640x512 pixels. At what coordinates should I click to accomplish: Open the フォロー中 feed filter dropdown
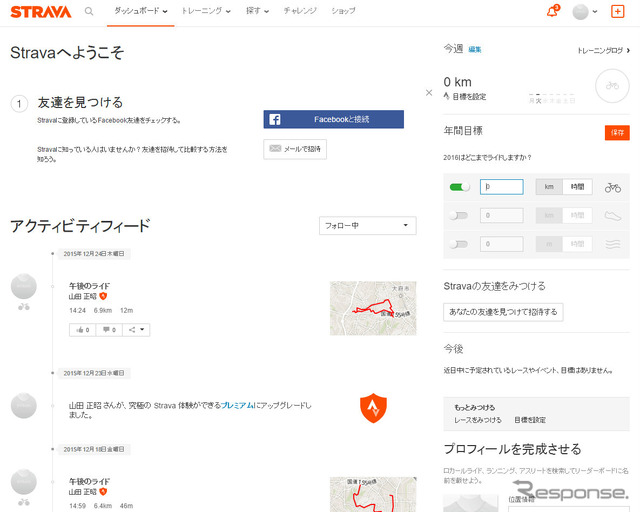(368, 225)
